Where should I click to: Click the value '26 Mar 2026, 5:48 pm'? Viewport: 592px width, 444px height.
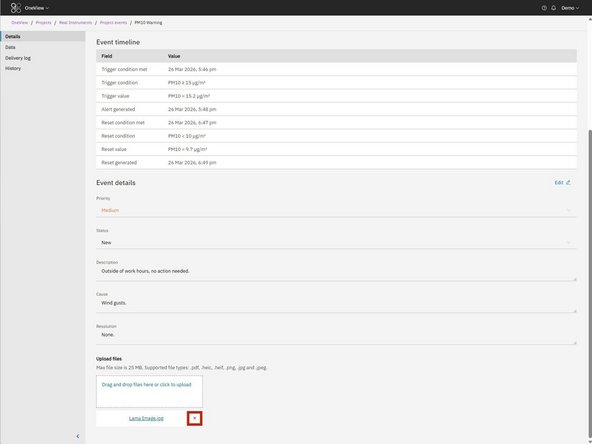point(192,109)
